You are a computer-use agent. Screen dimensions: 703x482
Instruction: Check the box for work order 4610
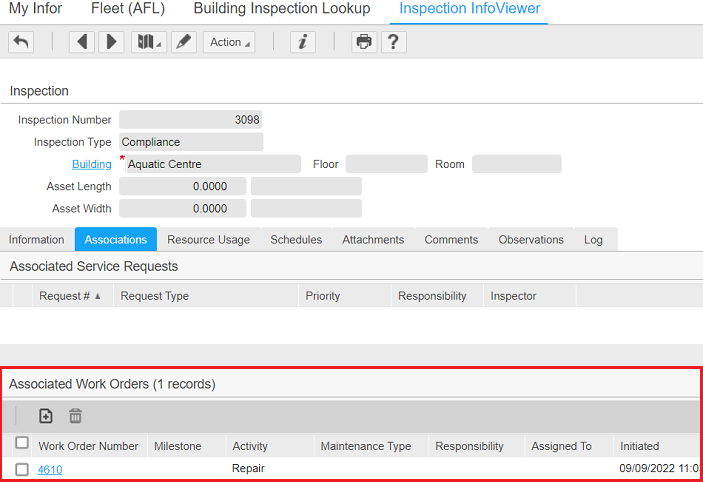click(x=22, y=469)
